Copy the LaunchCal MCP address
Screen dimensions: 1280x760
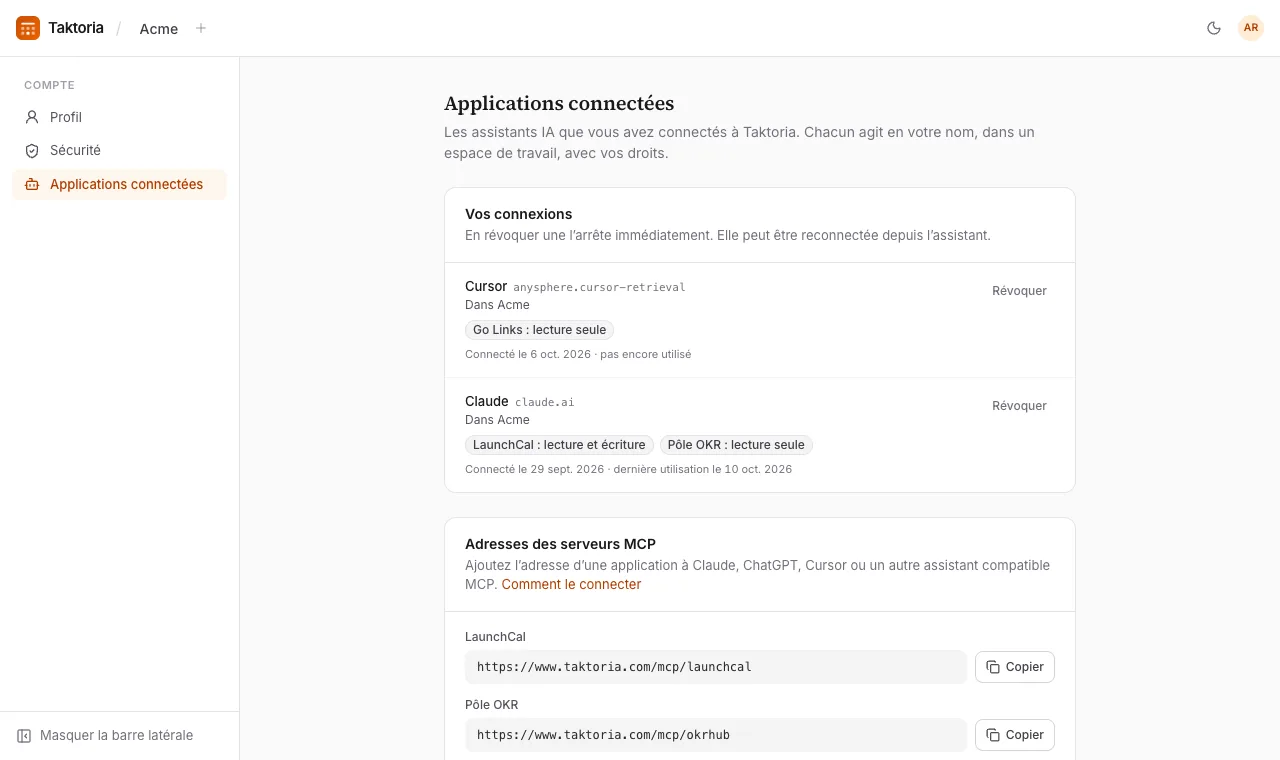pos(1015,667)
